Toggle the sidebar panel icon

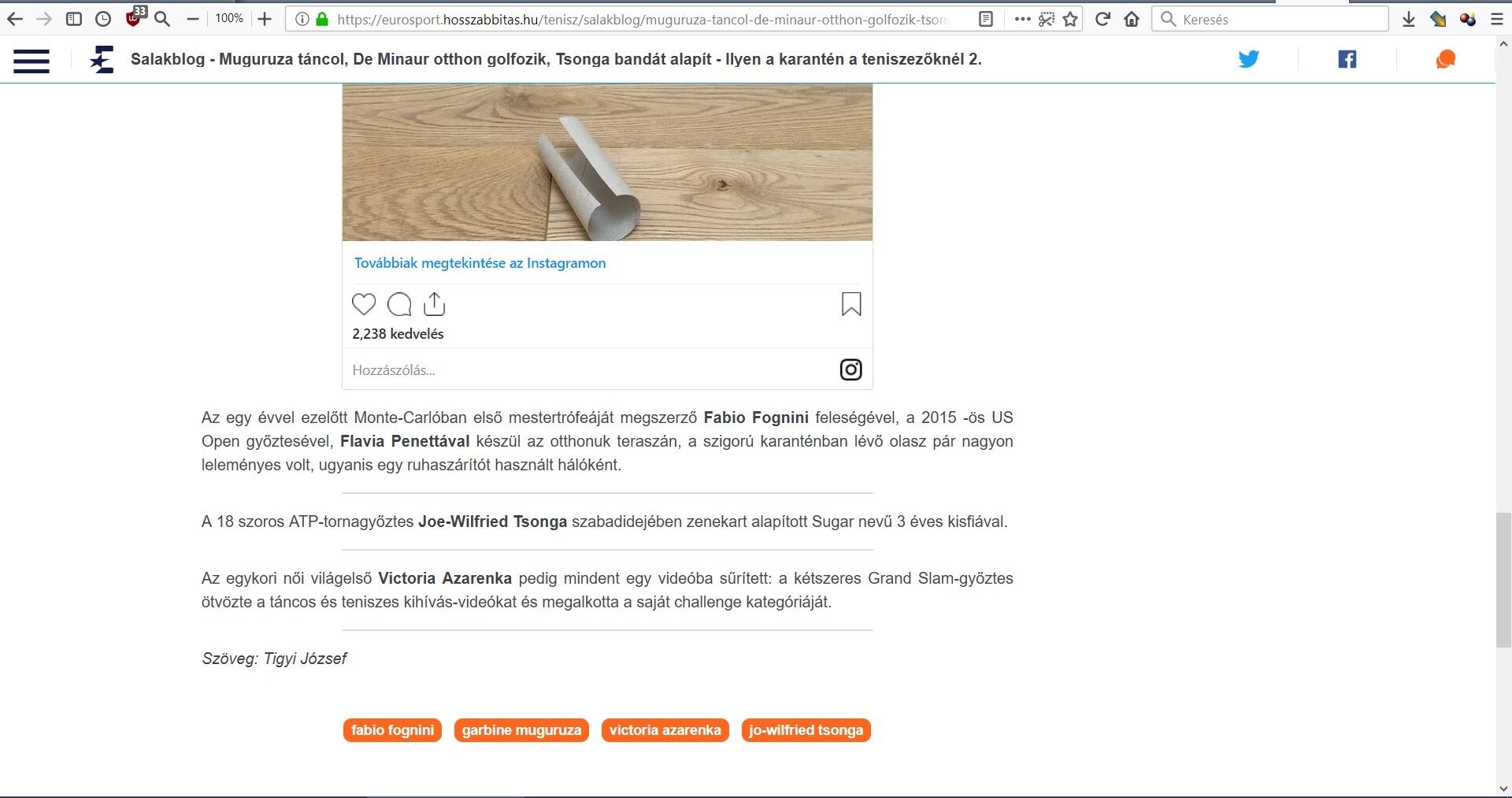click(x=74, y=19)
